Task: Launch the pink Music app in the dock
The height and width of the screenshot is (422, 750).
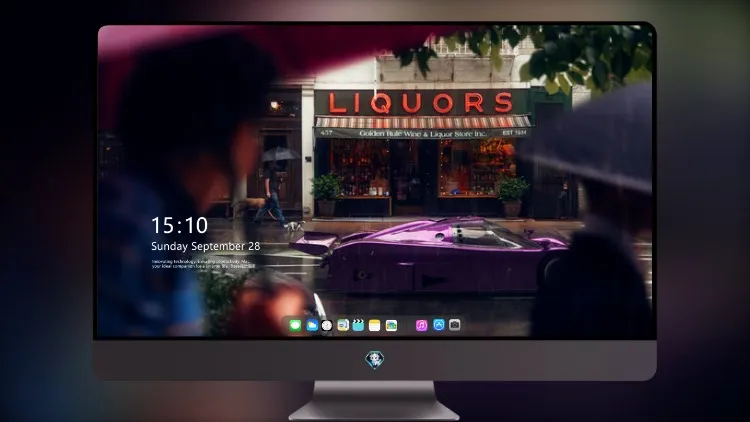Action: 421,325
